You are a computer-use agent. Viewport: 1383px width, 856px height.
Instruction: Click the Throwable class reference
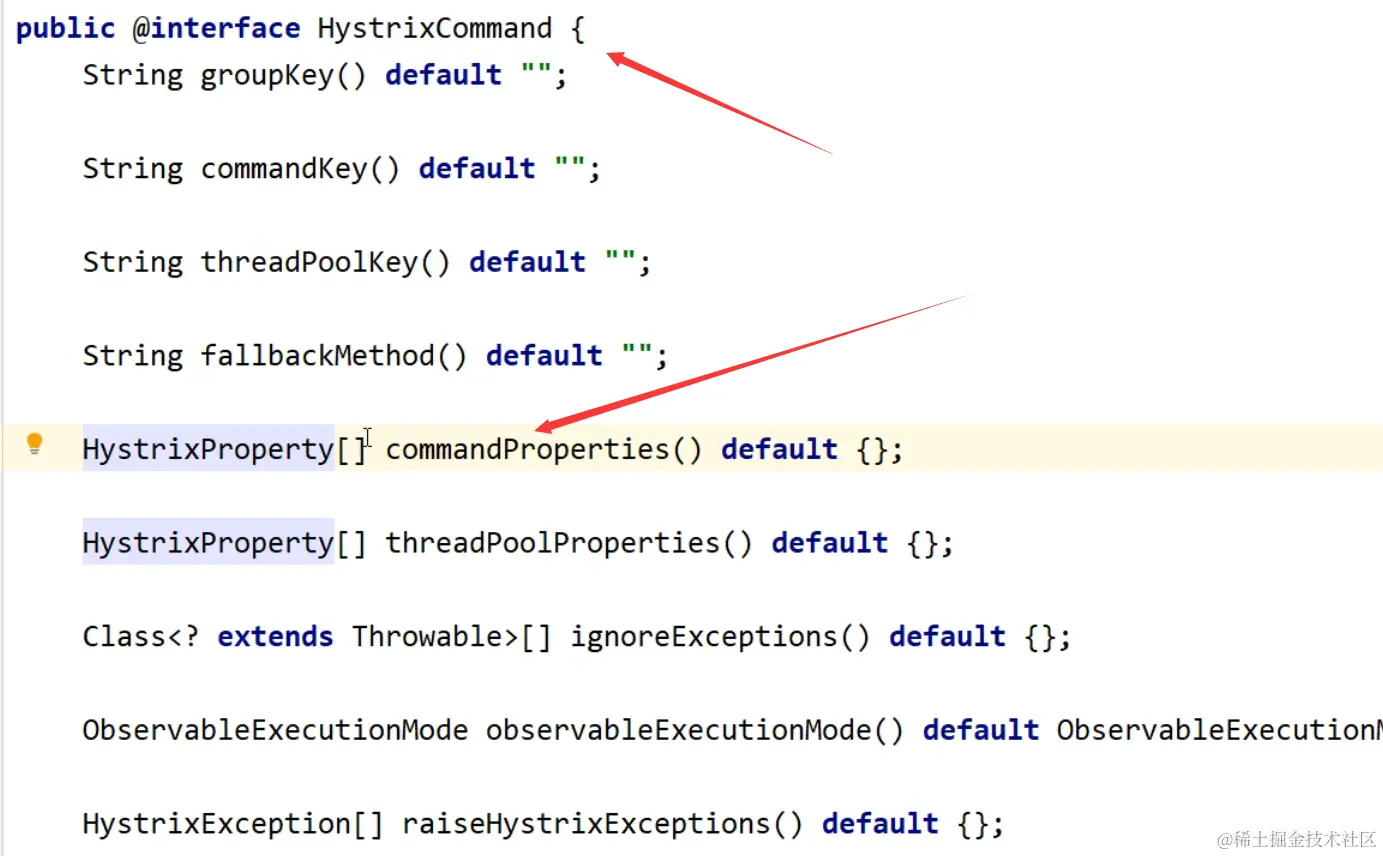click(435, 636)
